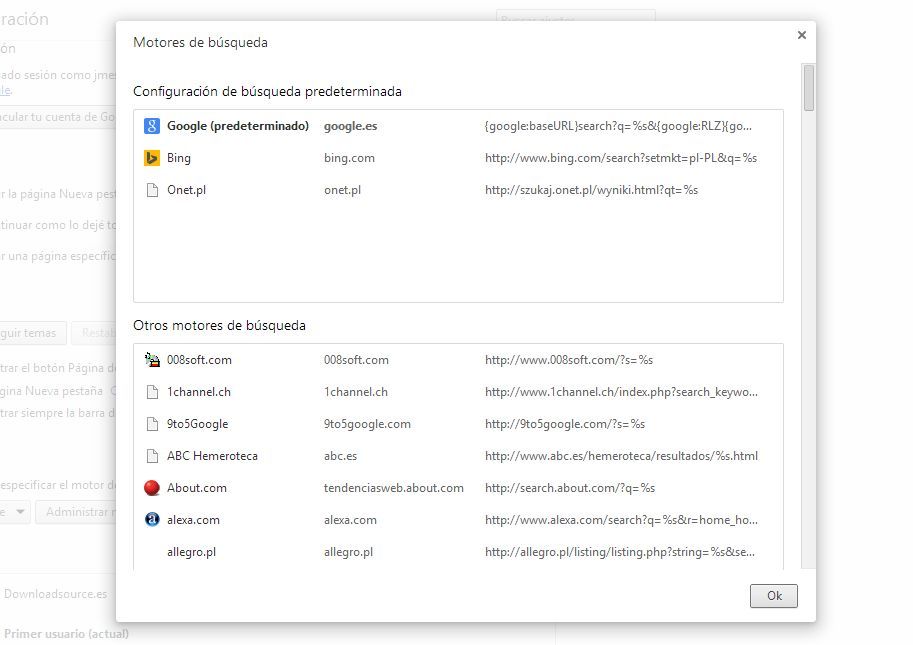The image size is (913, 645).
Task: Click the 9to5google.com/?s=%s URL
Action: click(x=565, y=424)
